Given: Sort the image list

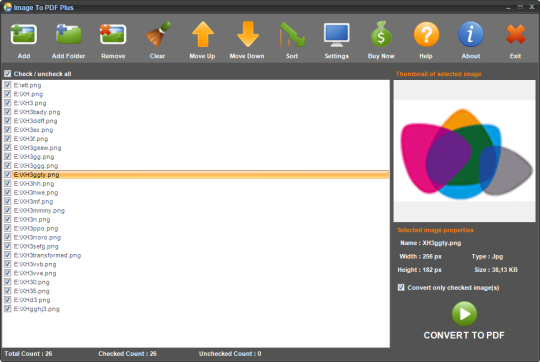Looking at the screenshot, I should (292, 34).
